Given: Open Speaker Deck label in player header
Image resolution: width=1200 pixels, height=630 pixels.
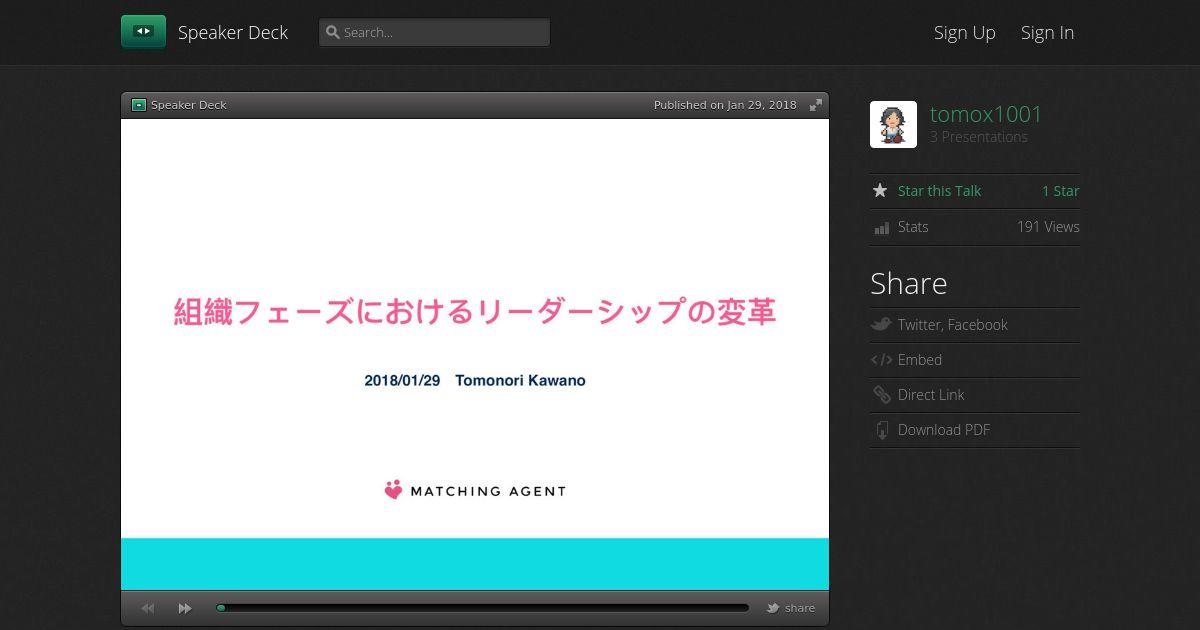Looking at the screenshot, I should coord(189,105).
